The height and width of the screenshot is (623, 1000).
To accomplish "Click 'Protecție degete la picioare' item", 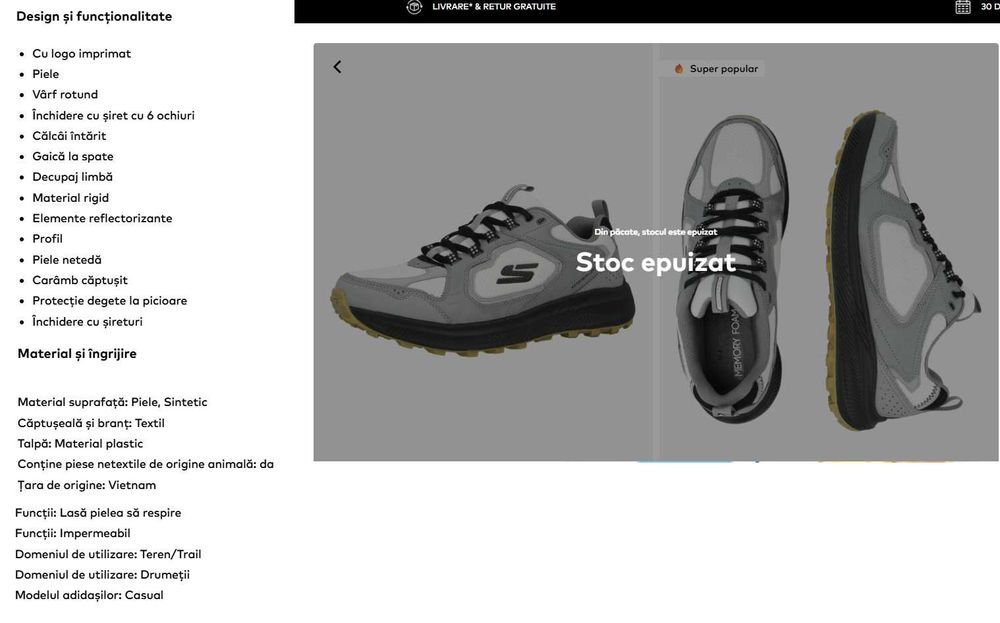I will [110, 300].
